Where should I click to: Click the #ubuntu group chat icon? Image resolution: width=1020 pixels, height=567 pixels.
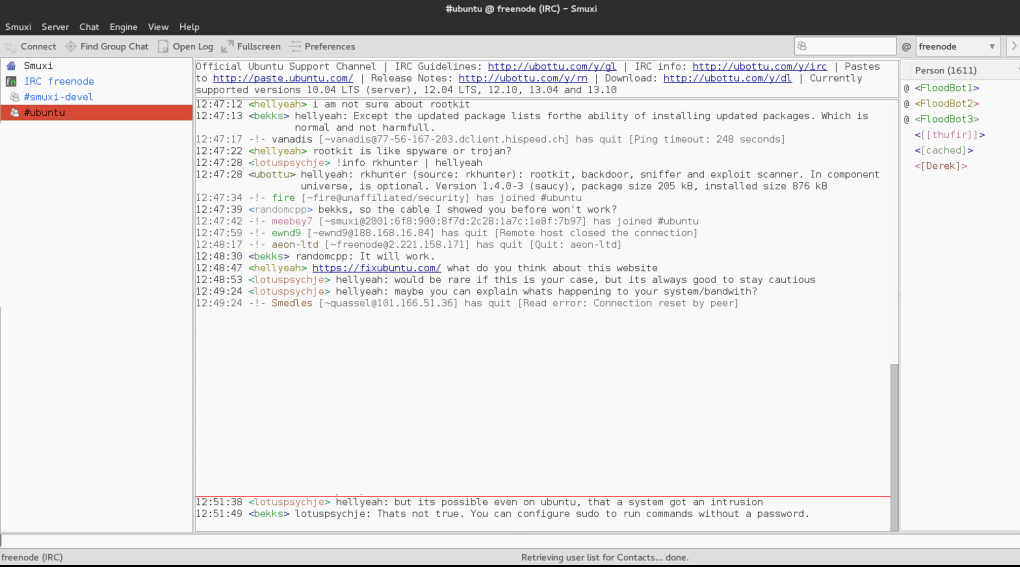pyautogui.click(x=14, y=112)
